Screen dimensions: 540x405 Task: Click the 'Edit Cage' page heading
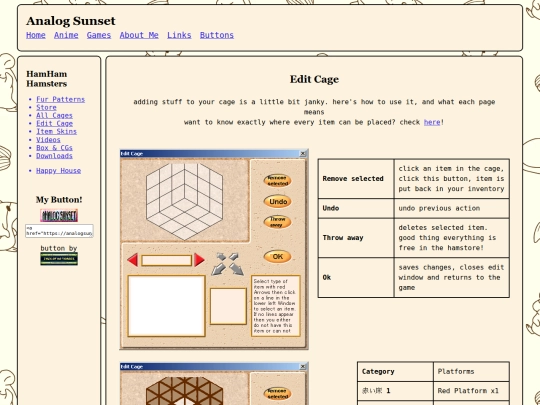[314, 79]
